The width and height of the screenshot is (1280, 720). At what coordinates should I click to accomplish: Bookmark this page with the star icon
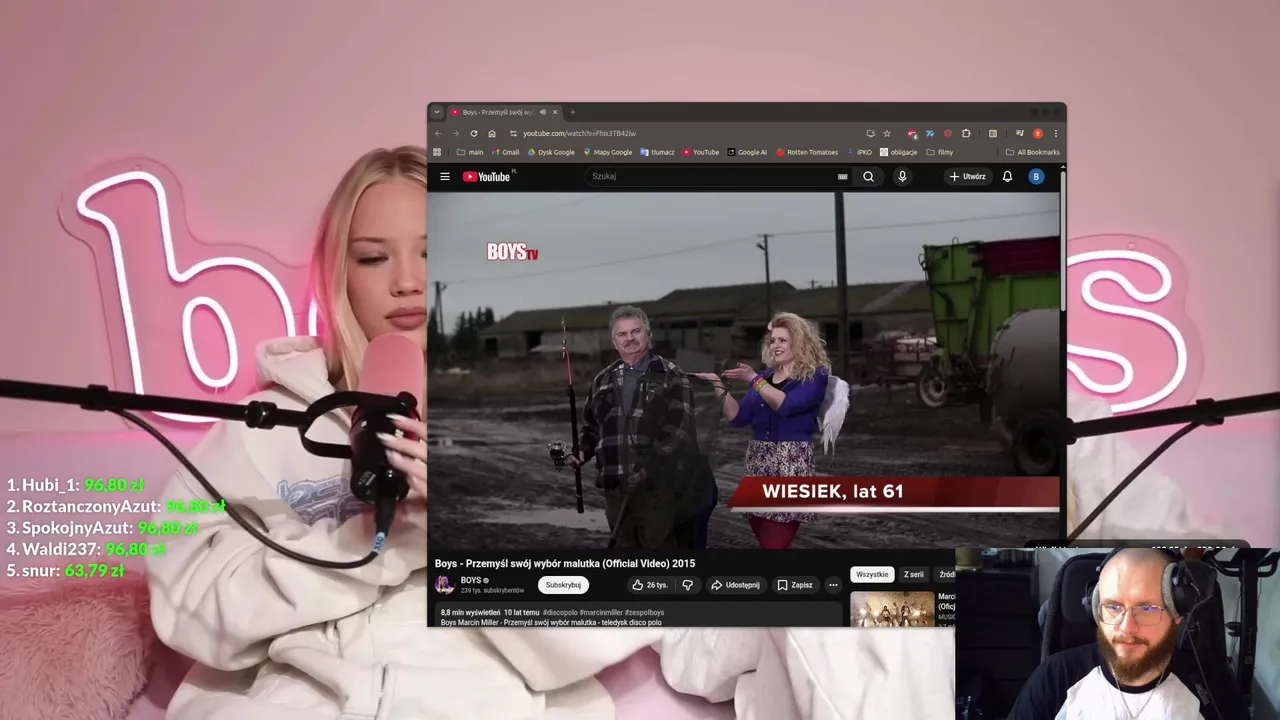tap(886, 133)
